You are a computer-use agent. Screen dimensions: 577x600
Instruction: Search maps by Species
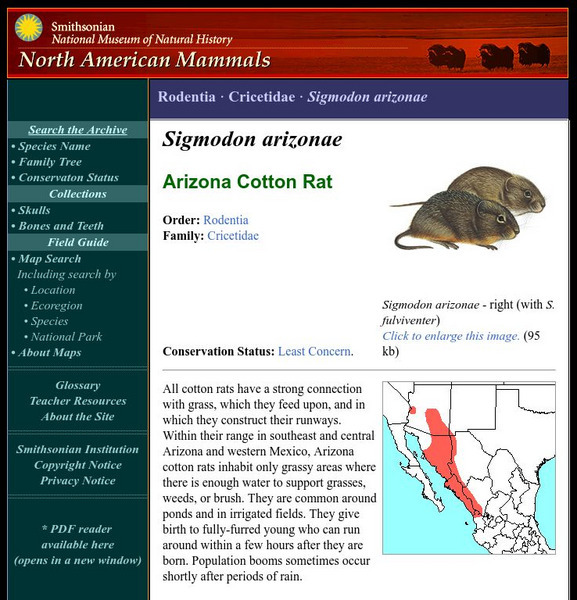[49, 321]
